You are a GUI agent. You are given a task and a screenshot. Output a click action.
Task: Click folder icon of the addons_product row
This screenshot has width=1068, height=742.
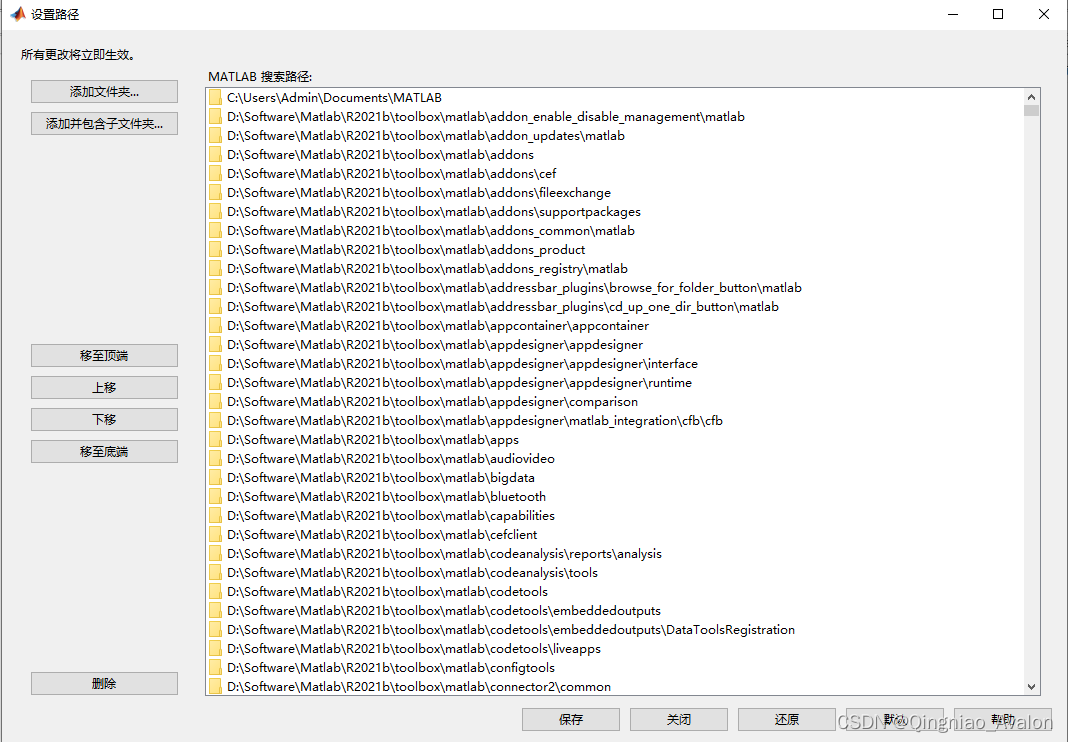pos(215,249)
